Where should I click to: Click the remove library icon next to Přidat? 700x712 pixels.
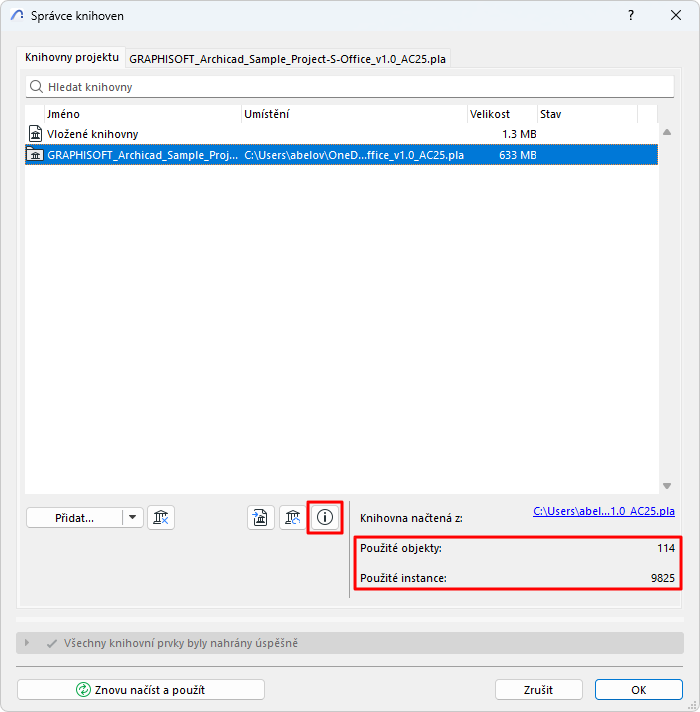pyautogui.click(x=161, y=518)
